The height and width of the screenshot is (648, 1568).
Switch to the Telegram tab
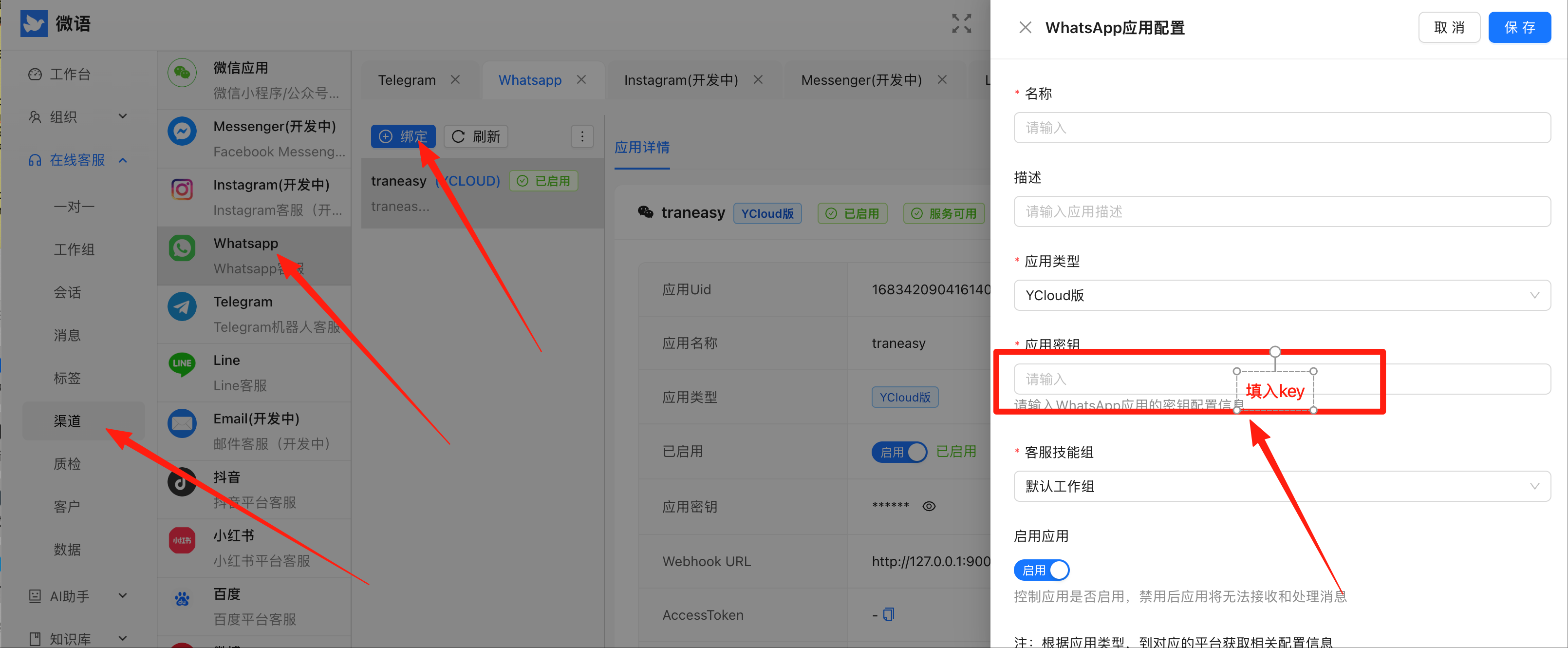(x=407, y=80)
